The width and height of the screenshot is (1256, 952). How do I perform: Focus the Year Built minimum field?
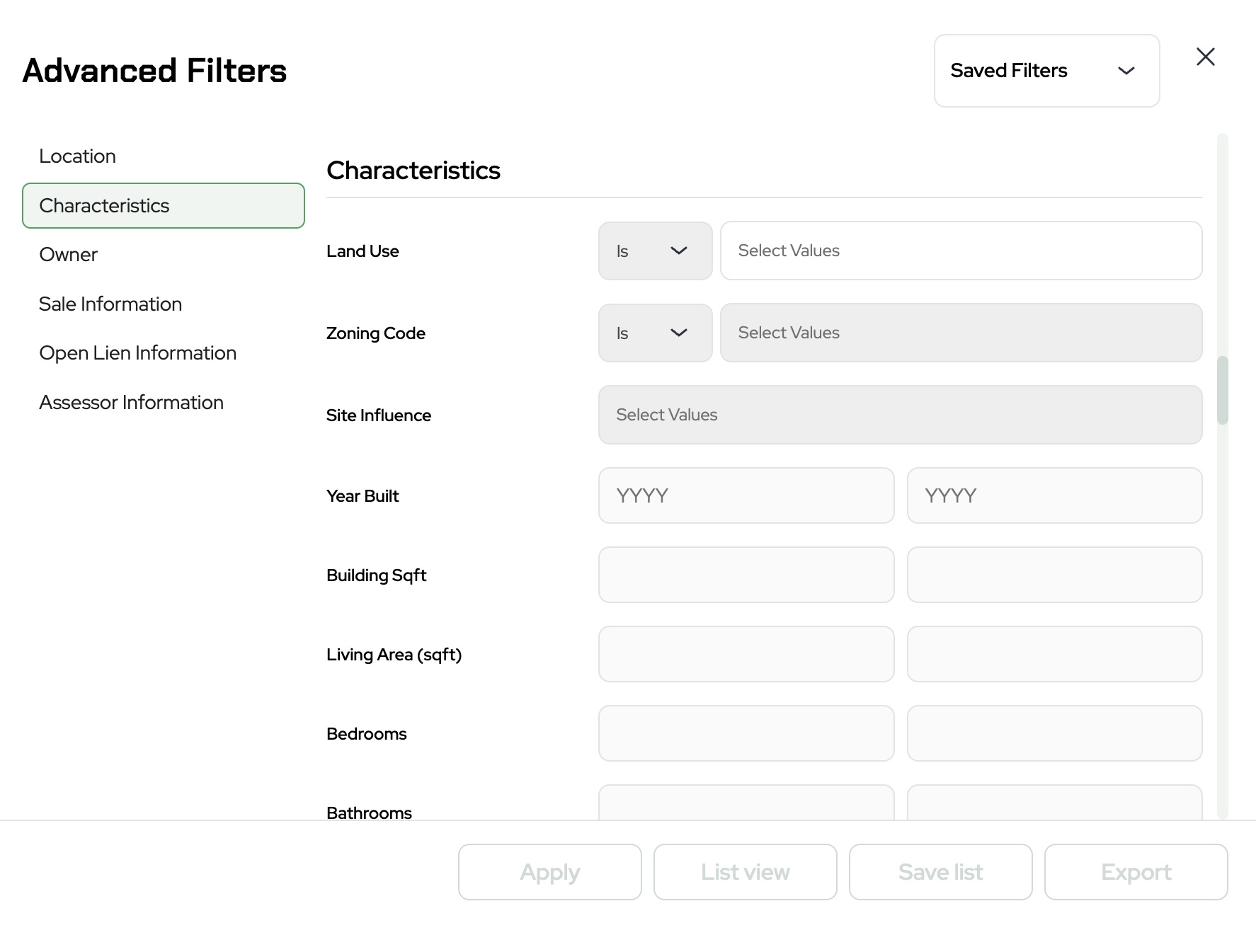coord(746,495)
